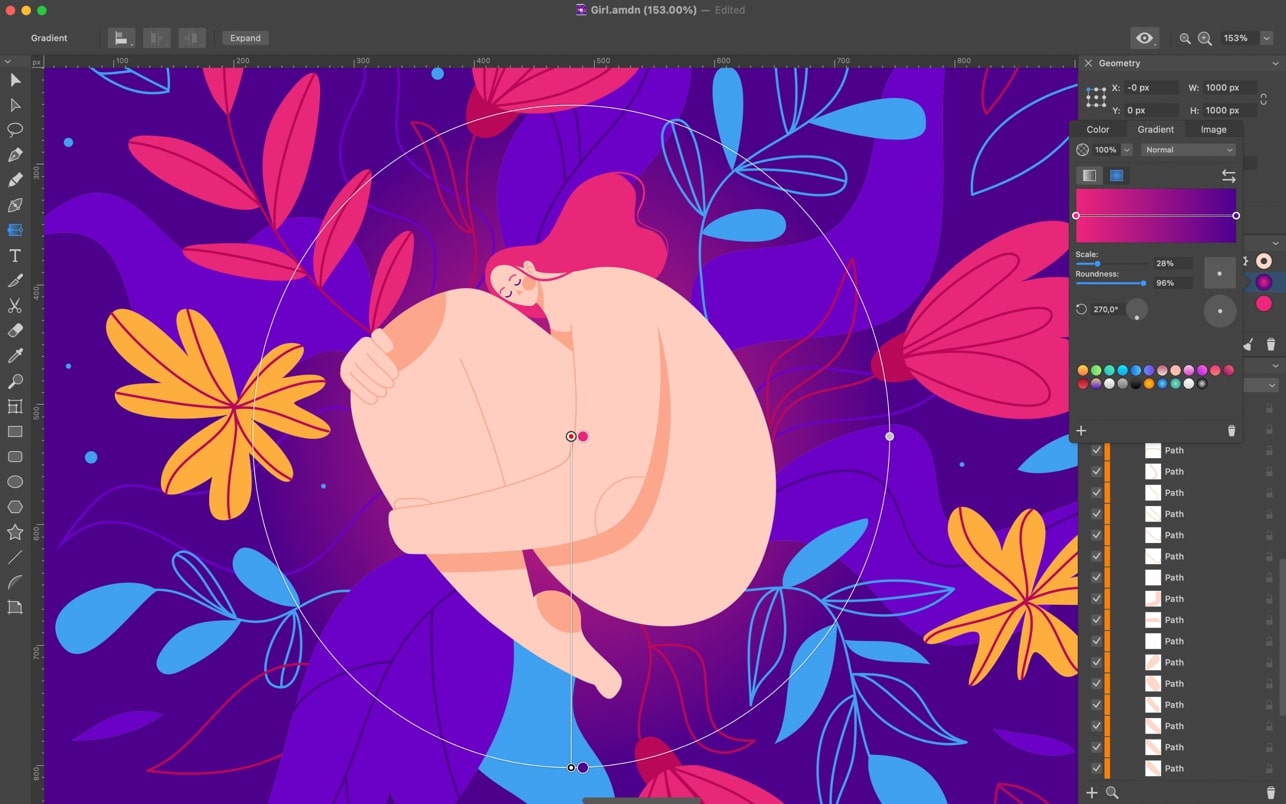The width and height of the screenshot is (1286, 804).
Task: Choose the radial gradient type button
Action: point(1116,176)
